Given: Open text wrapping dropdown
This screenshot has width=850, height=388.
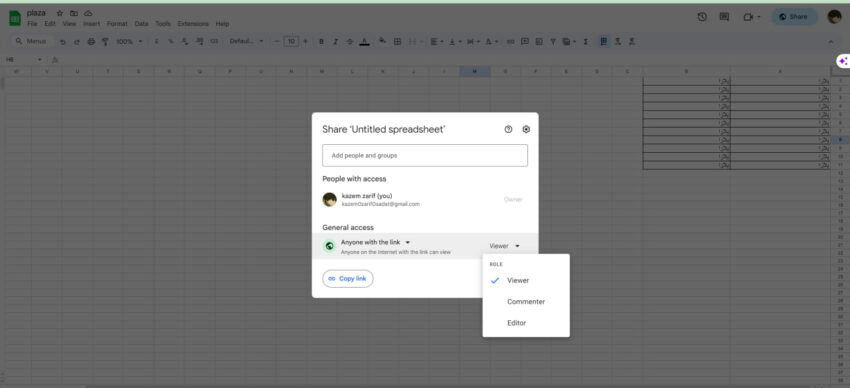Looking at the screenshot, I should [473, 42].
